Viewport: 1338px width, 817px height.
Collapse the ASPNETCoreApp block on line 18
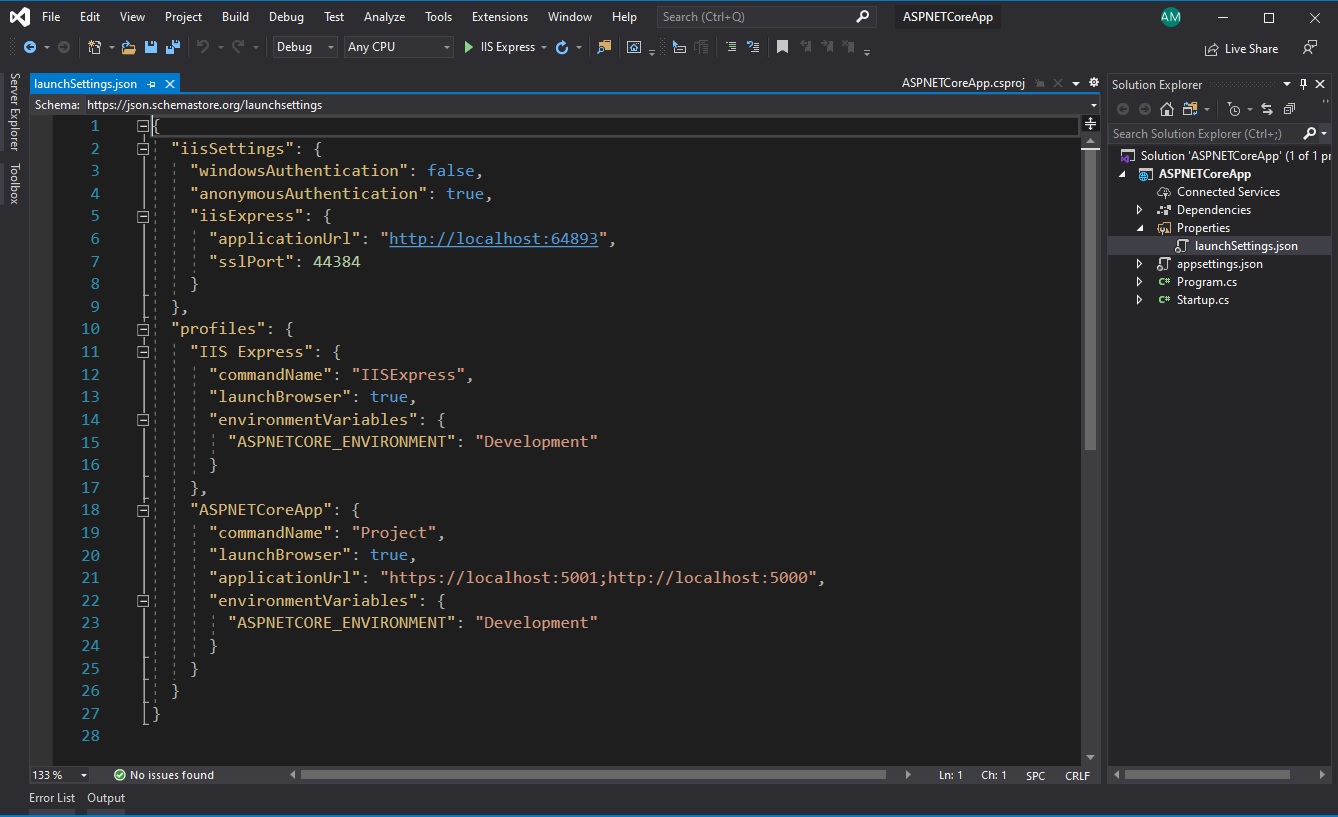pos(143,510)
